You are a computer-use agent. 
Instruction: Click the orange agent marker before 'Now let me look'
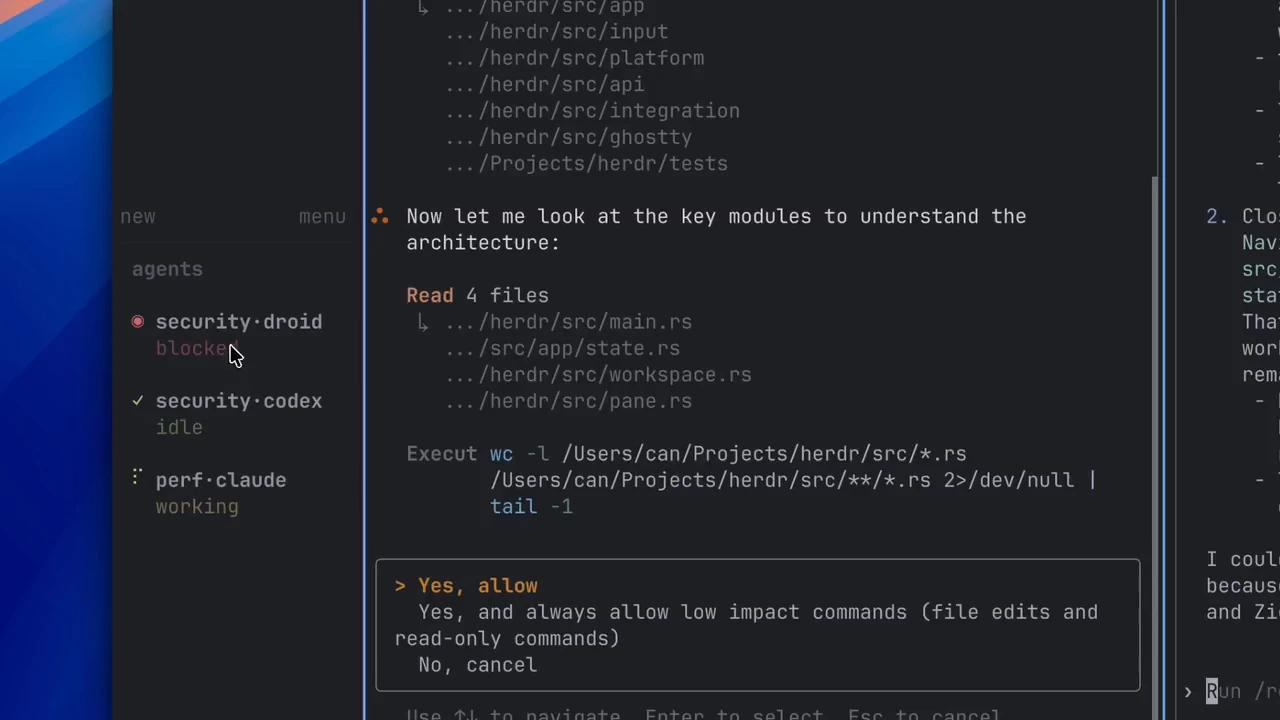[380, 216]
